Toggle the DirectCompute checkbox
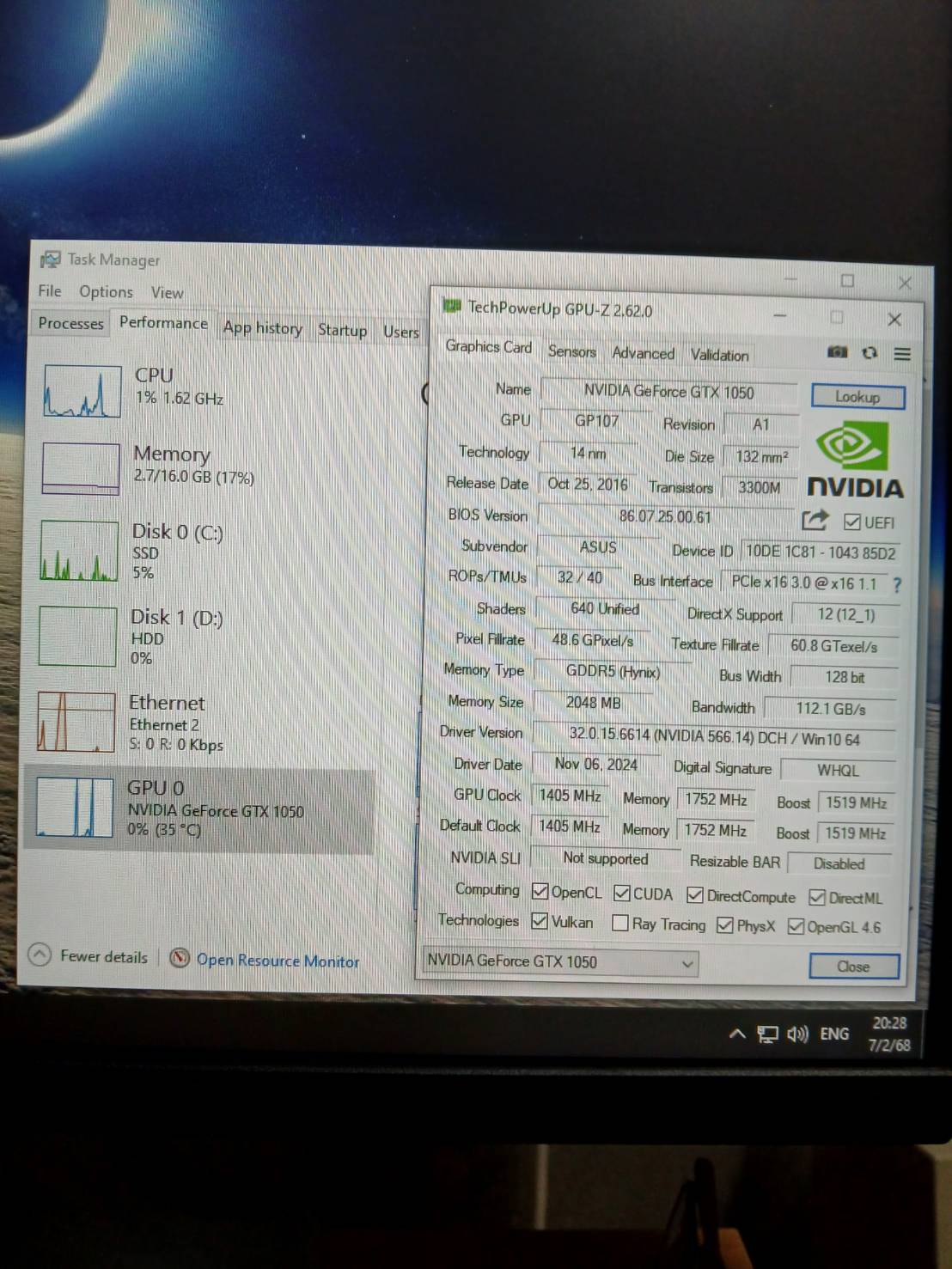The height and width of the screenshot is (1269, 952). coord(695,895)
